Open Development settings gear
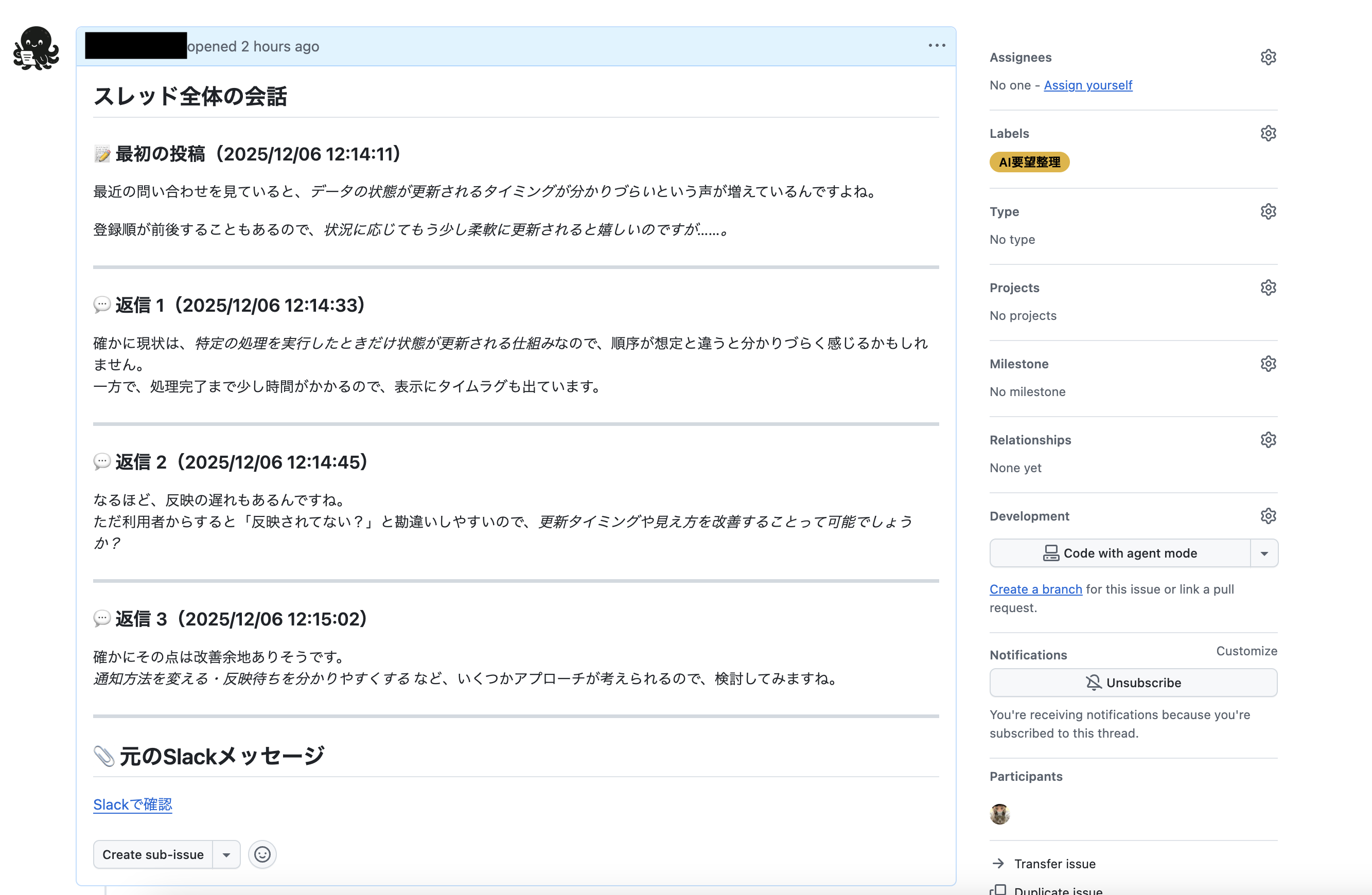This screenshot has height=895, width=1372. (1268, 516)
